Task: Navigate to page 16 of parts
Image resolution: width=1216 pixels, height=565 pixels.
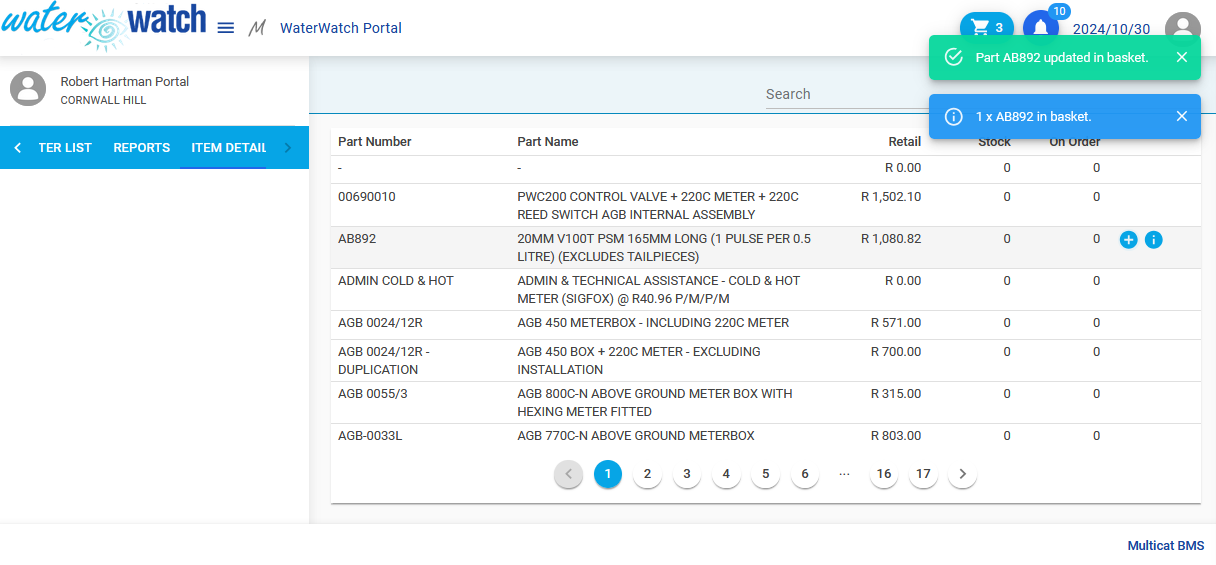Action: pos(884,474)
